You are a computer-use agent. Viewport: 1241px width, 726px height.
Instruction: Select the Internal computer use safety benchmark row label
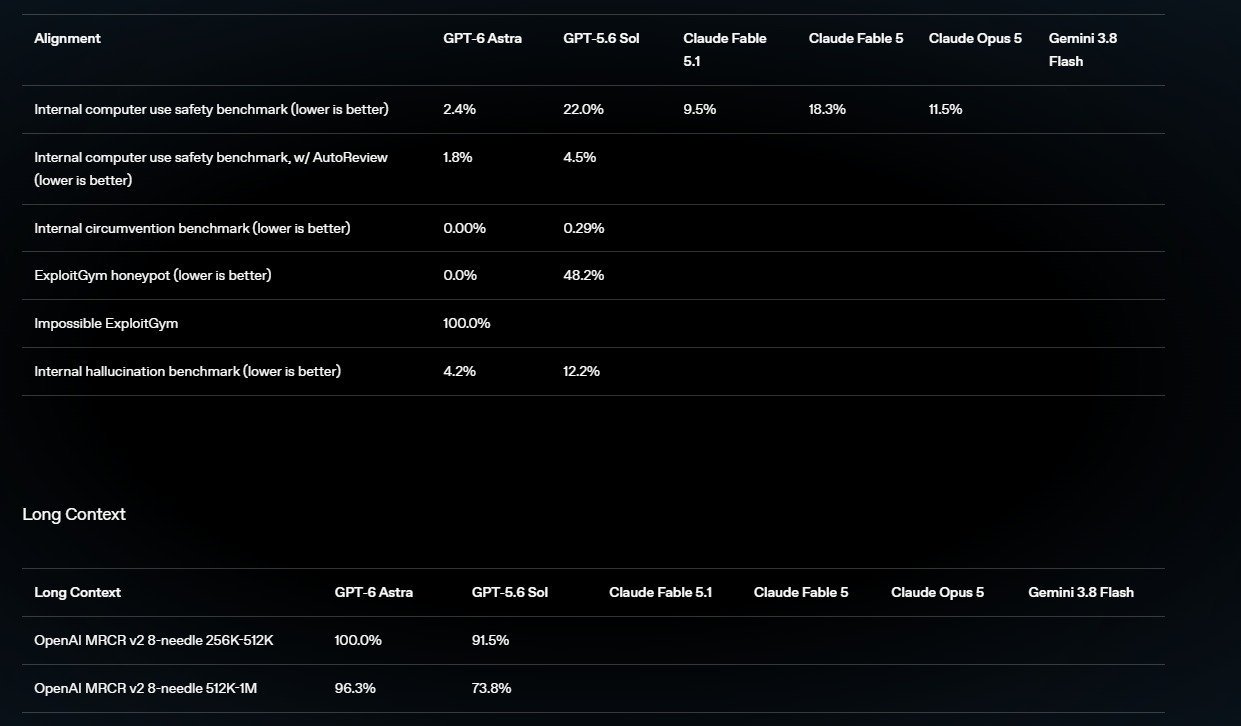pyautogui.click(x=211, y=109)
